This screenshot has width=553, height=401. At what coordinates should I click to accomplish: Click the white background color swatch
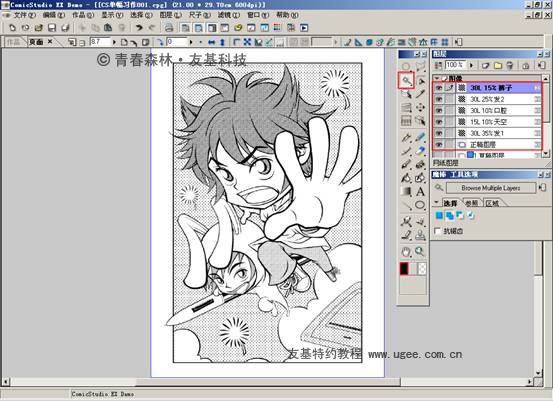tap(413, 269)
